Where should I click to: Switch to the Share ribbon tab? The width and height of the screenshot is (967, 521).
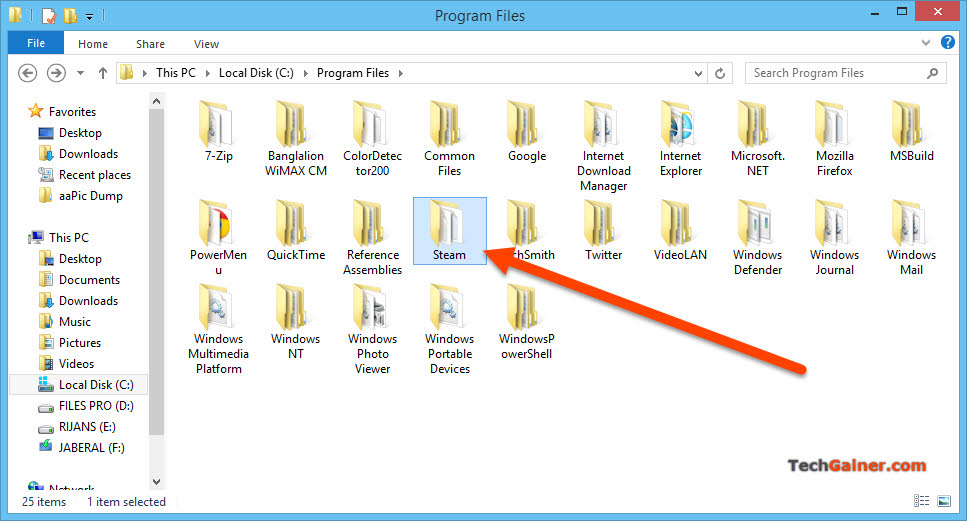[150, 44]
